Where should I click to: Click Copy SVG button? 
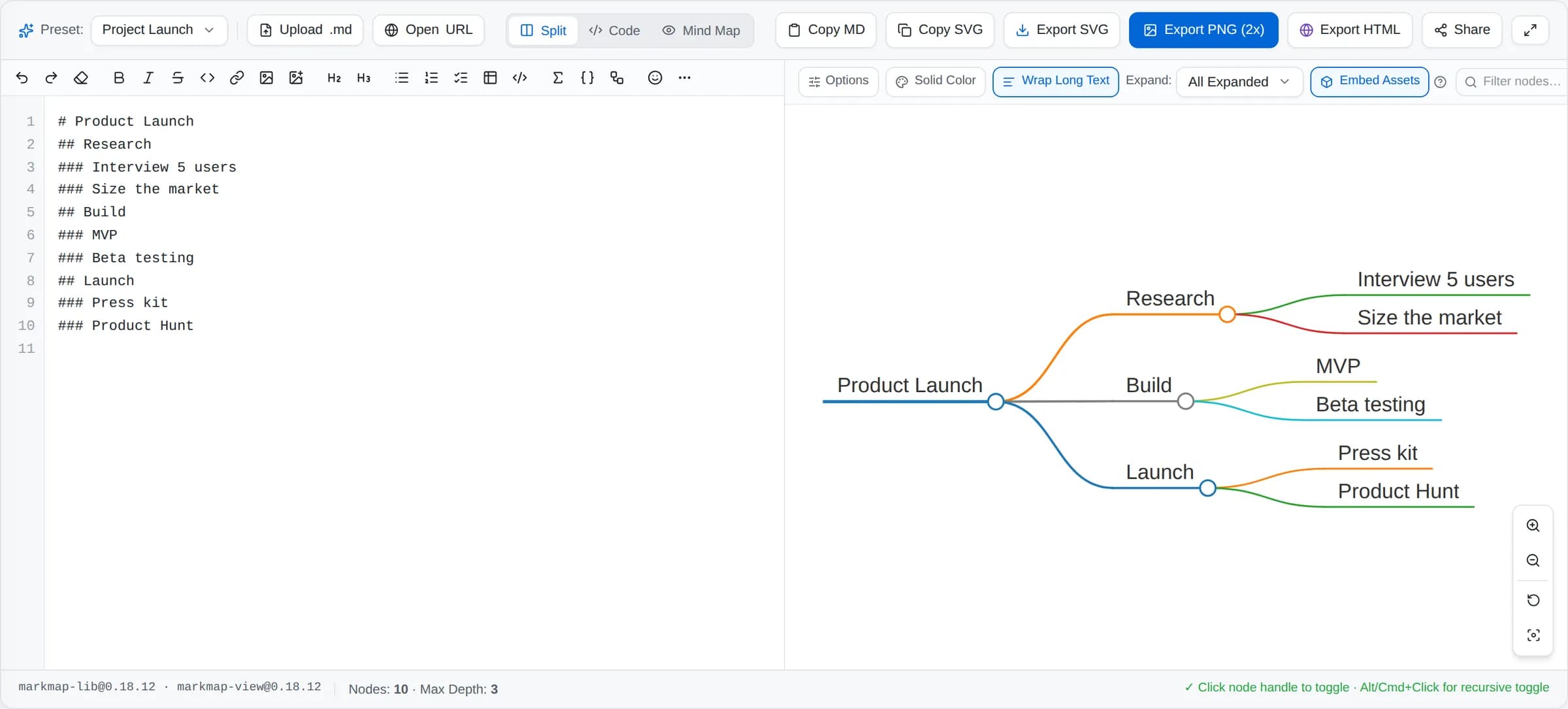(940, 30)
